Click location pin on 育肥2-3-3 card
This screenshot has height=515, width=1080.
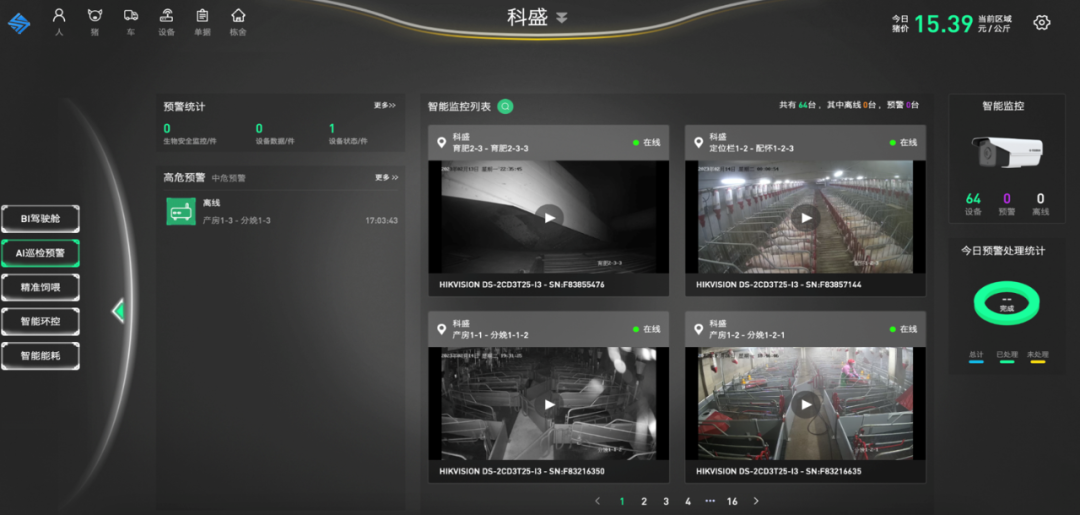(442, 143)
